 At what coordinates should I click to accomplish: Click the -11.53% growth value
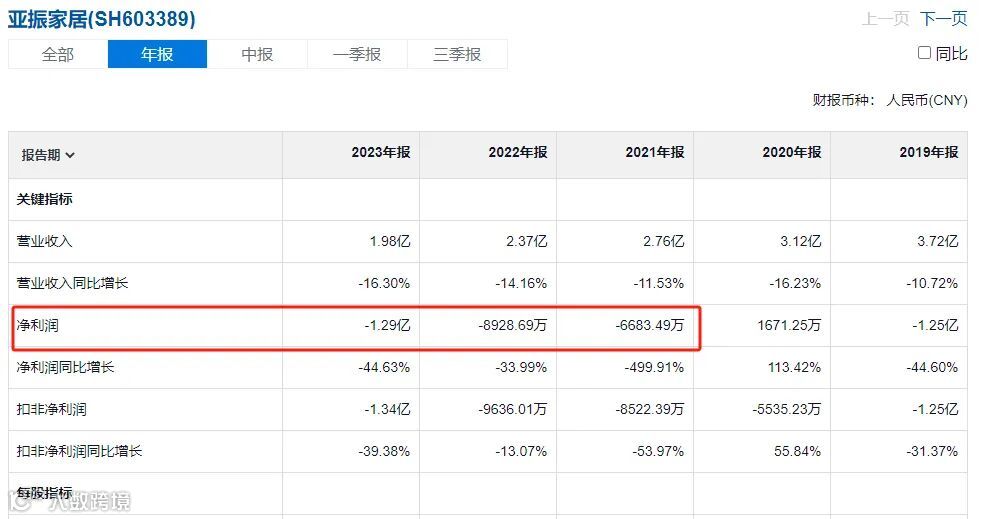(658, 283)
